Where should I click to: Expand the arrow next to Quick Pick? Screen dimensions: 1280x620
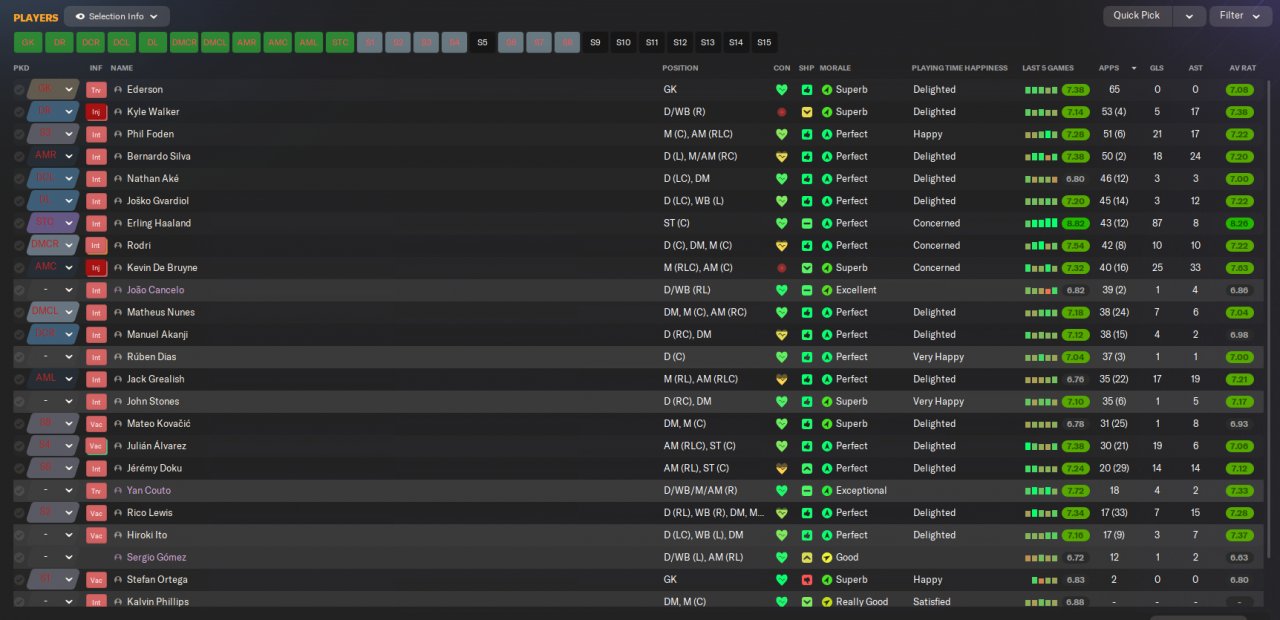coord(1189,16)
